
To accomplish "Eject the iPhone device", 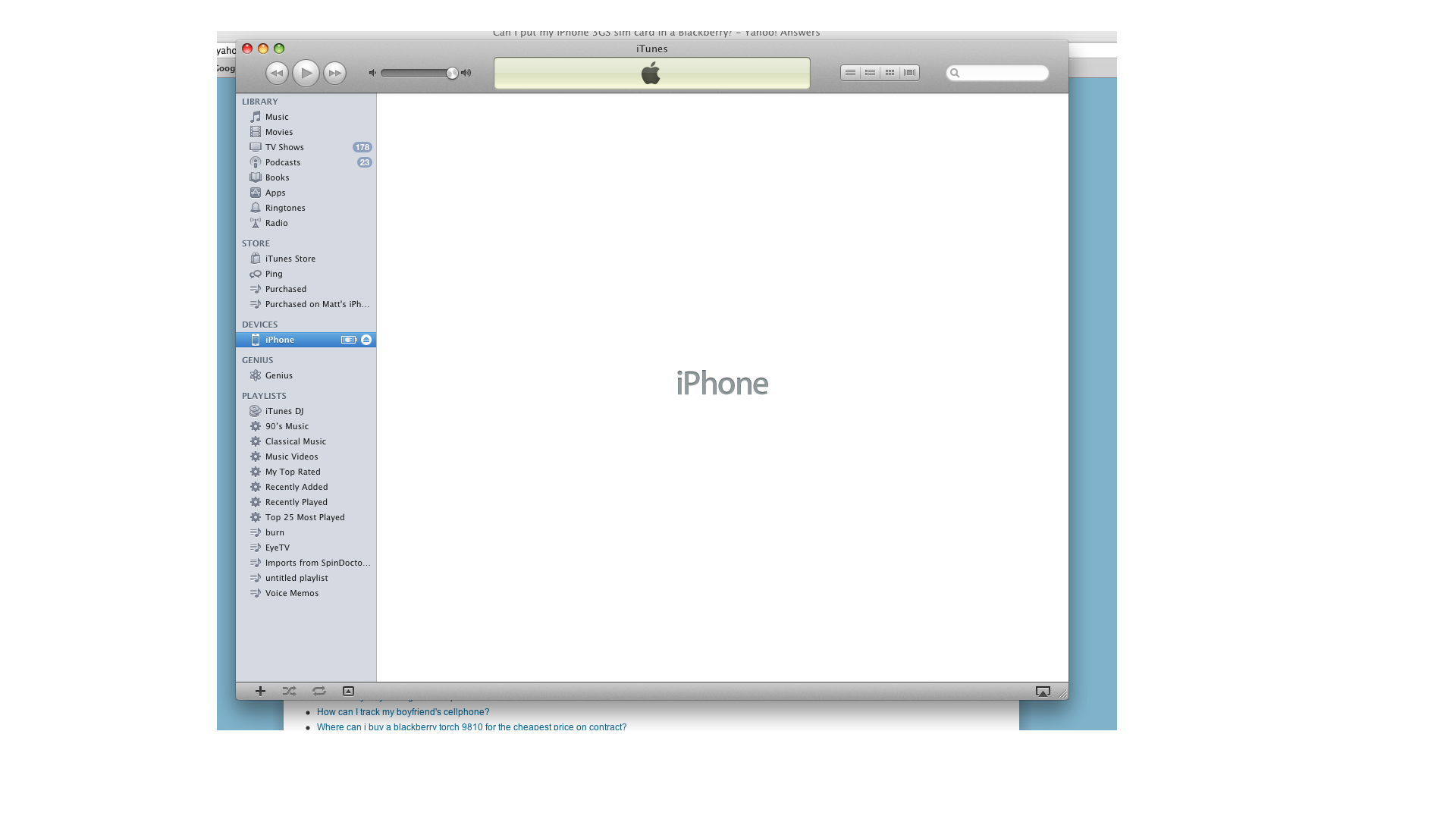I will click(x=366, y=340).
